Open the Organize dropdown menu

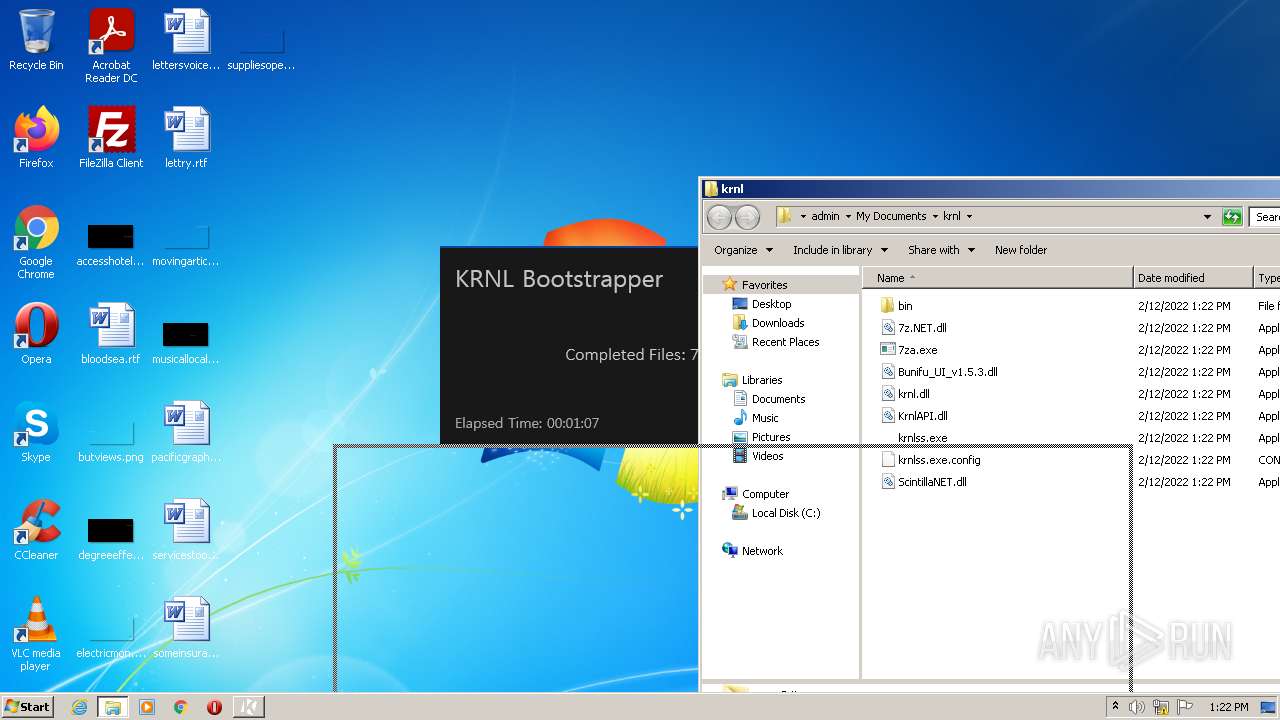[743, 250]
